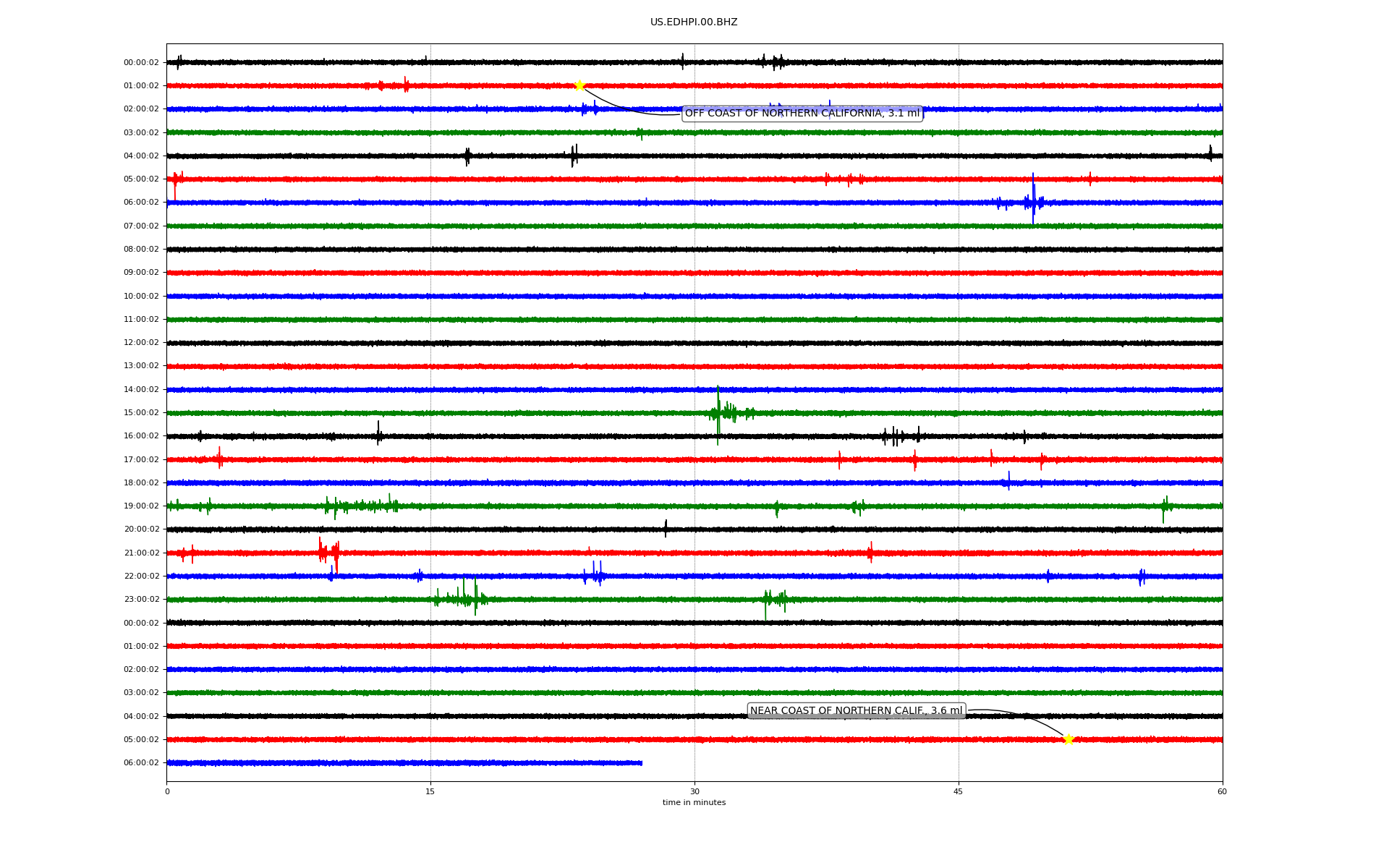The image size is (1389, 868).
Task: Click the 60 tick label on the time axis
Action: (1222, 791)
